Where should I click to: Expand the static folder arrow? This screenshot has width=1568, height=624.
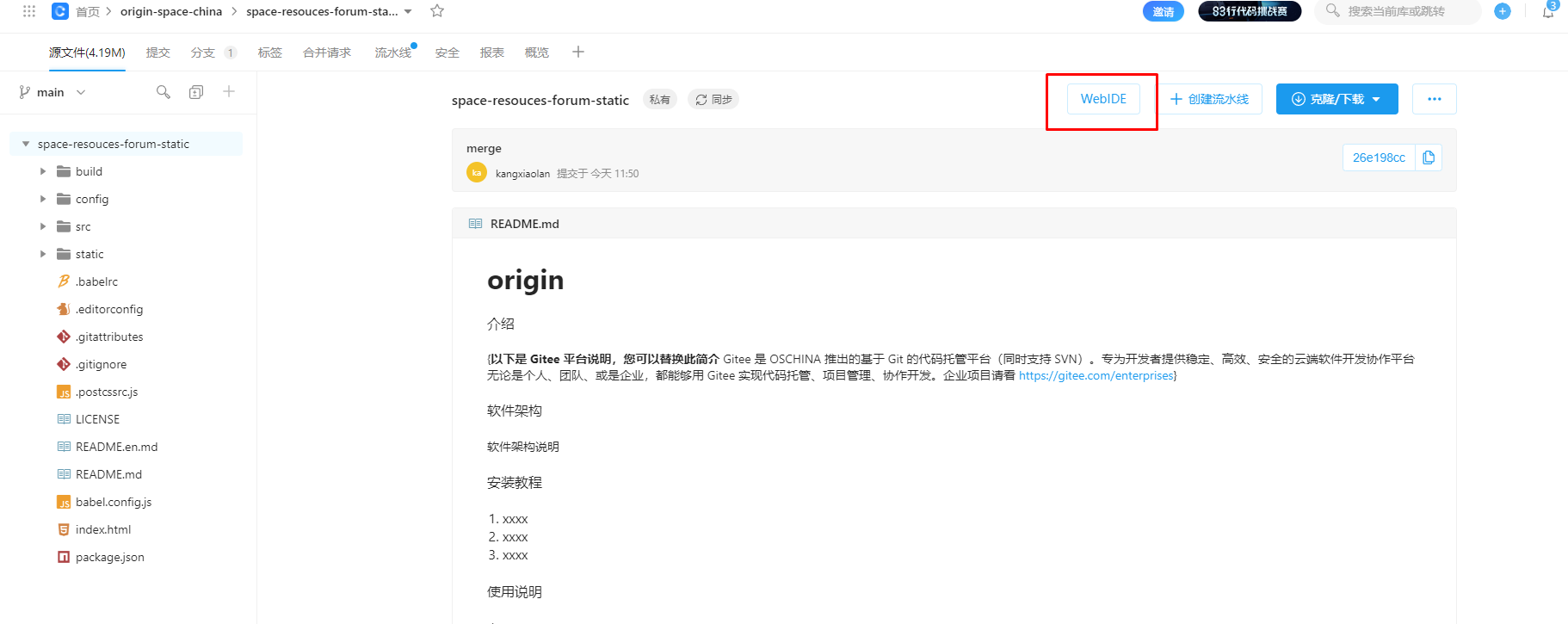(x=43, y=254)
